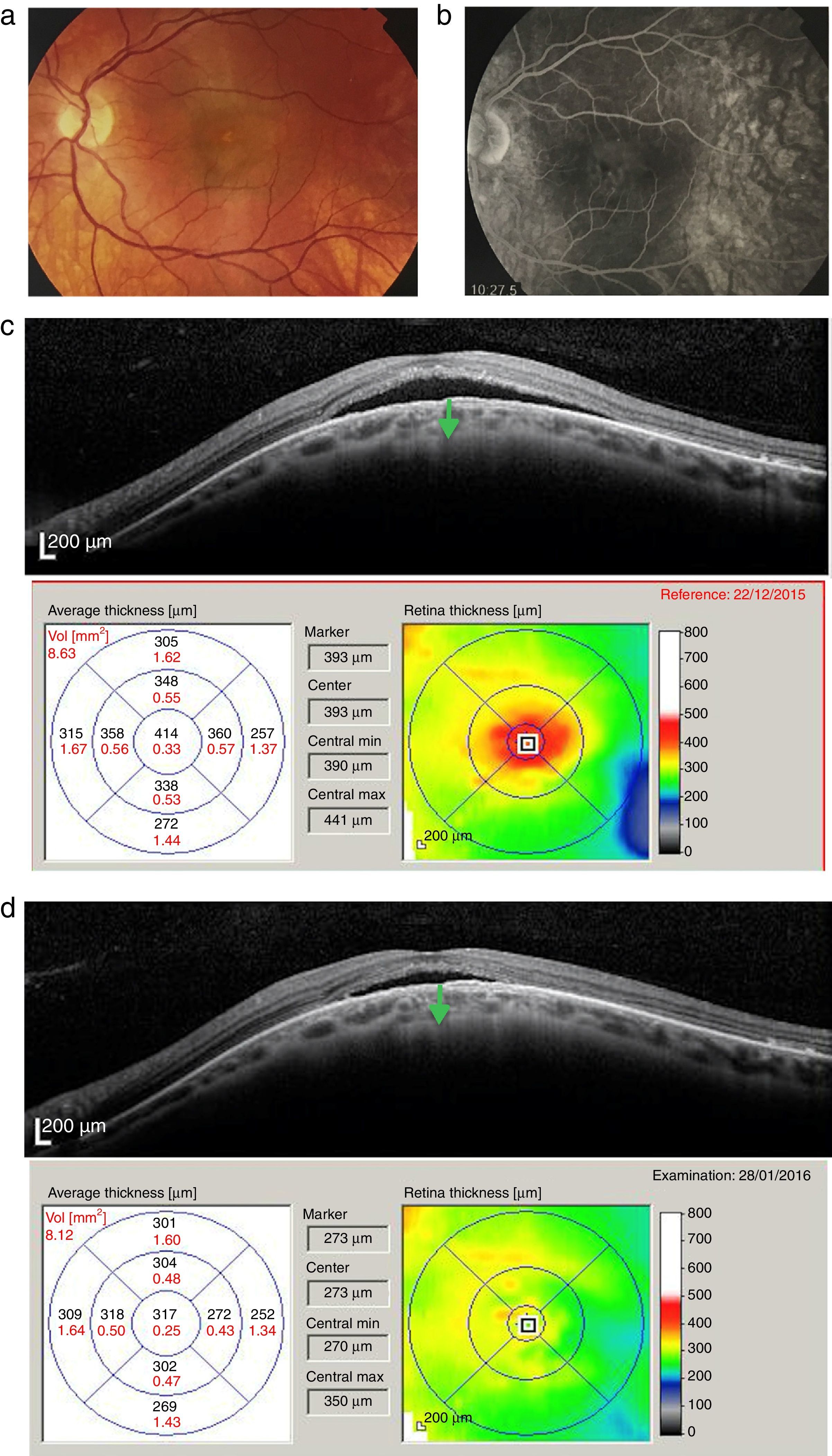Image resolution: width=832 pixels, height=1456 pixels.
Task: Select the Center field showing 393 µm
Action: (x=348, y=712)
